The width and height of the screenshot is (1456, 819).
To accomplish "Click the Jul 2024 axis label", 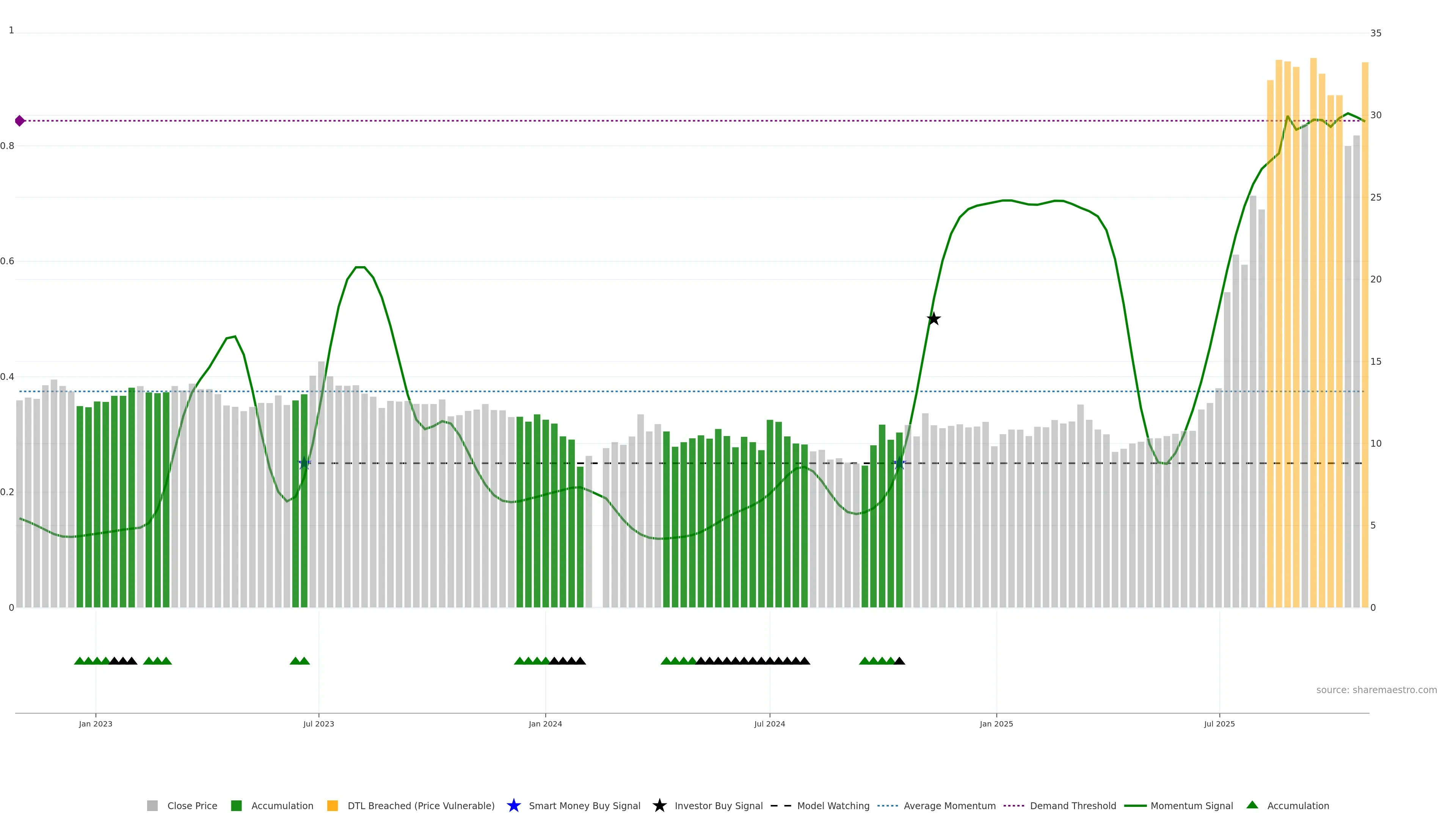I will click(769, 724).
